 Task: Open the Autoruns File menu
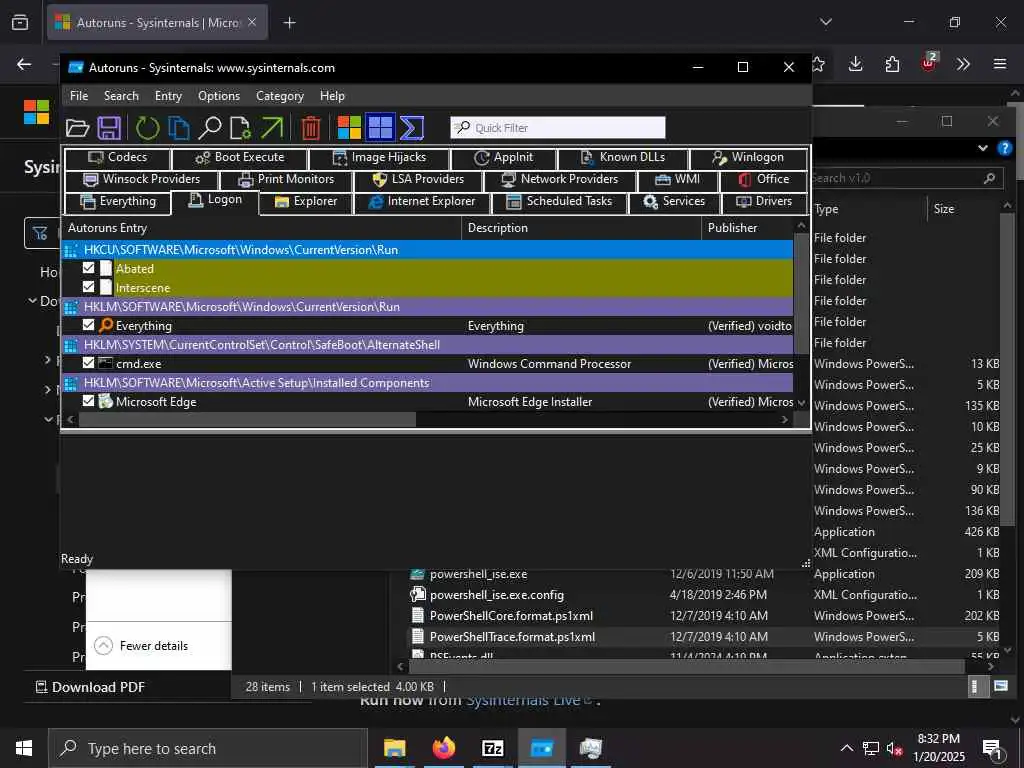click(79, 95)
